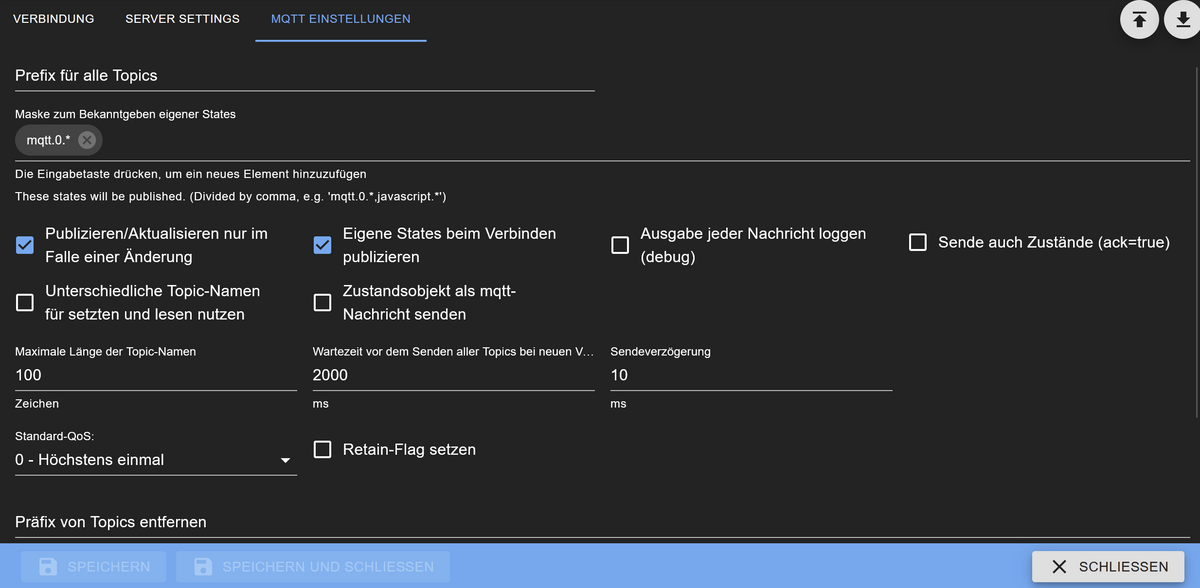Open the Server Settings tab
This screenshot has width=1200, height=588.
pyautogui.click(x=182, y=19)
